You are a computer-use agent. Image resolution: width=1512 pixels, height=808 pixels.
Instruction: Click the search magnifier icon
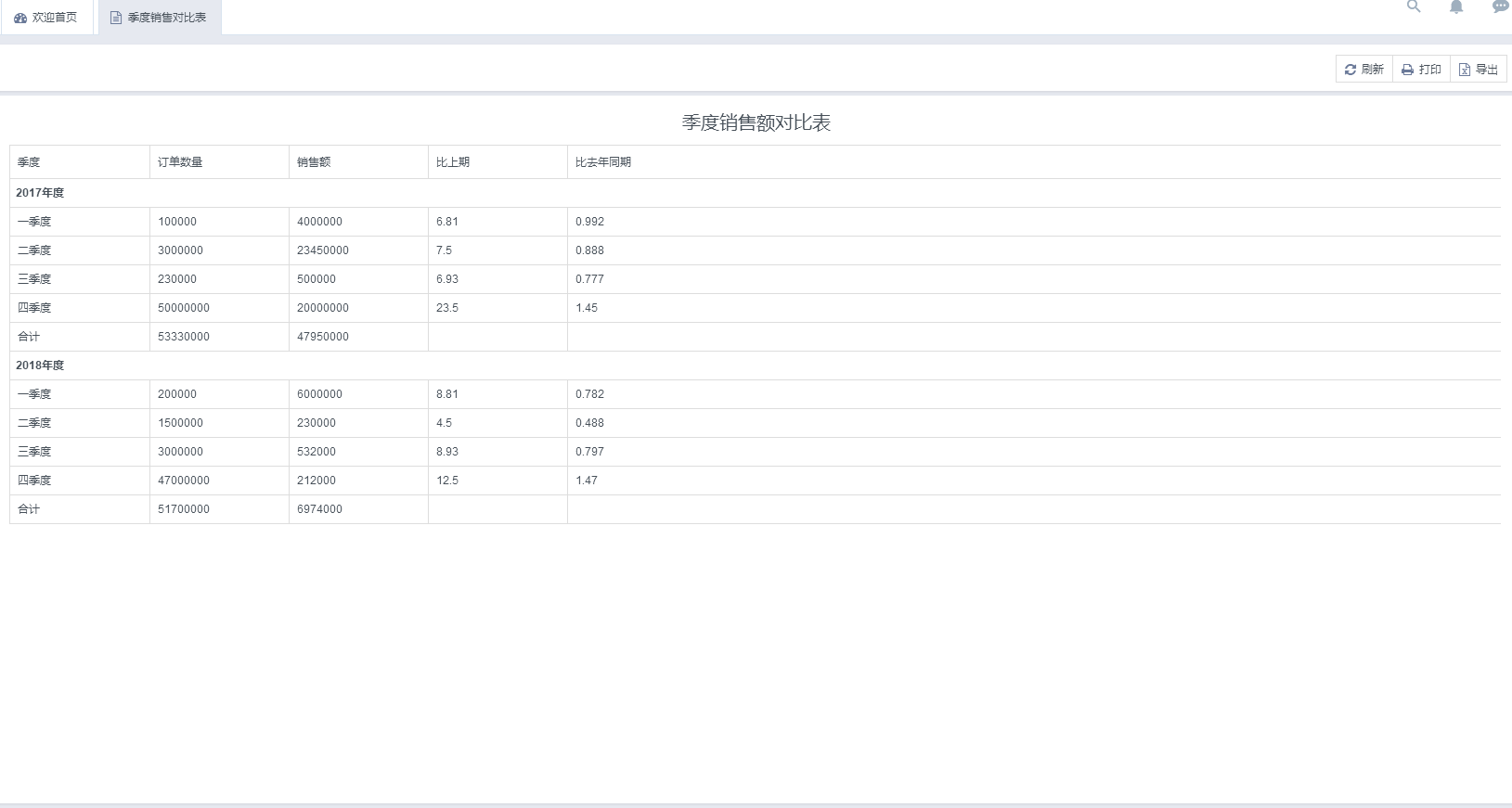1414,6
